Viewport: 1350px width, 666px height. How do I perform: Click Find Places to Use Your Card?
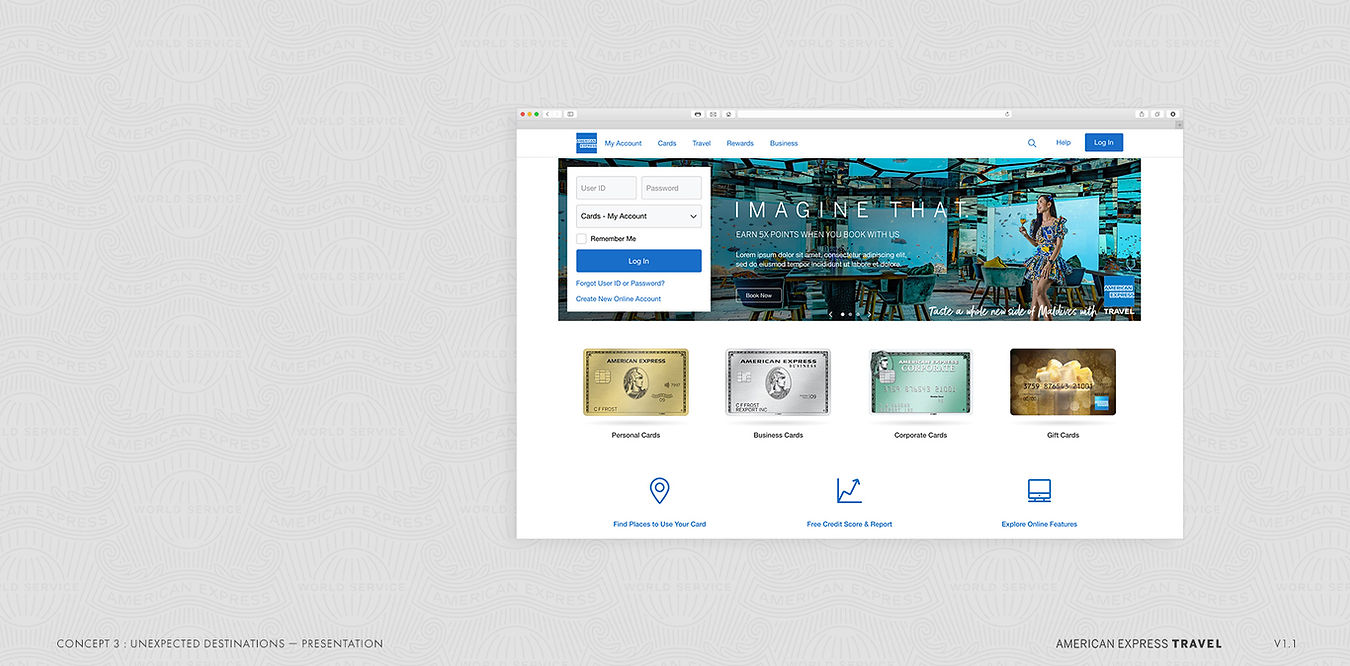point(660,524)
